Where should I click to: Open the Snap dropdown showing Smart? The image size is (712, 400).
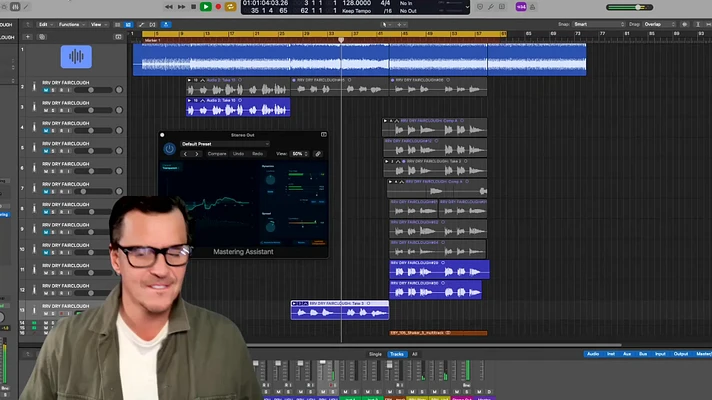598,25
